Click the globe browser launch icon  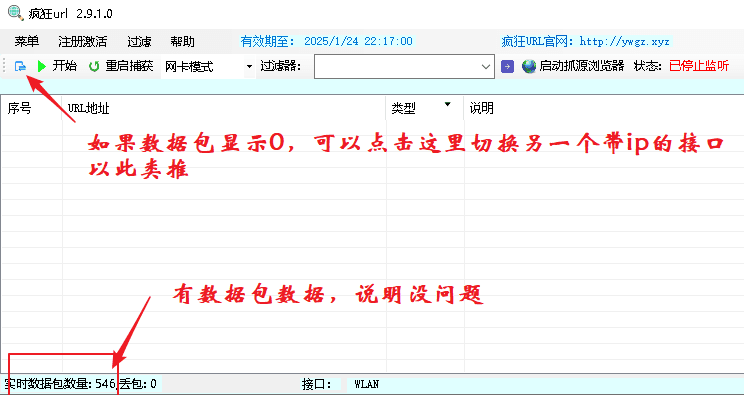click(529, 66)
